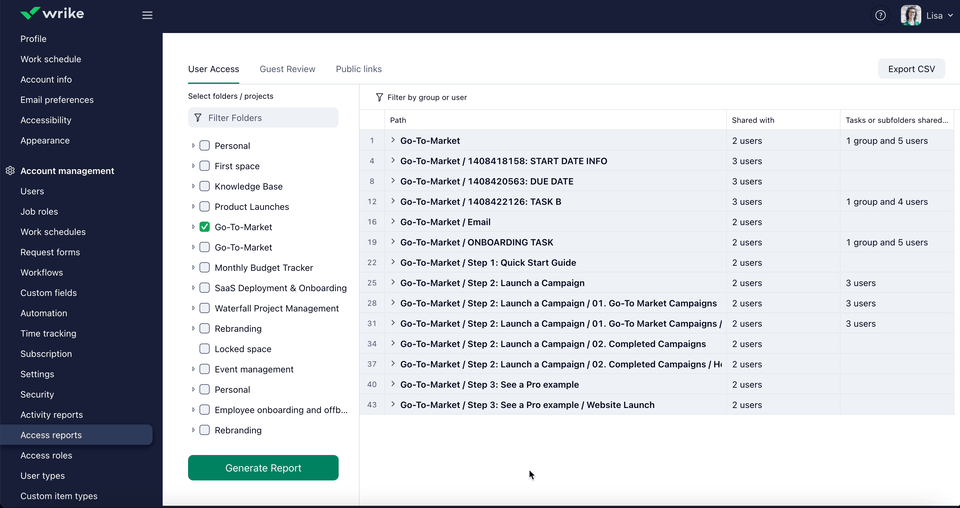This screenshot has height=508, width=960.
Task: Click the Generate Report button
Action: pos(263,468)
